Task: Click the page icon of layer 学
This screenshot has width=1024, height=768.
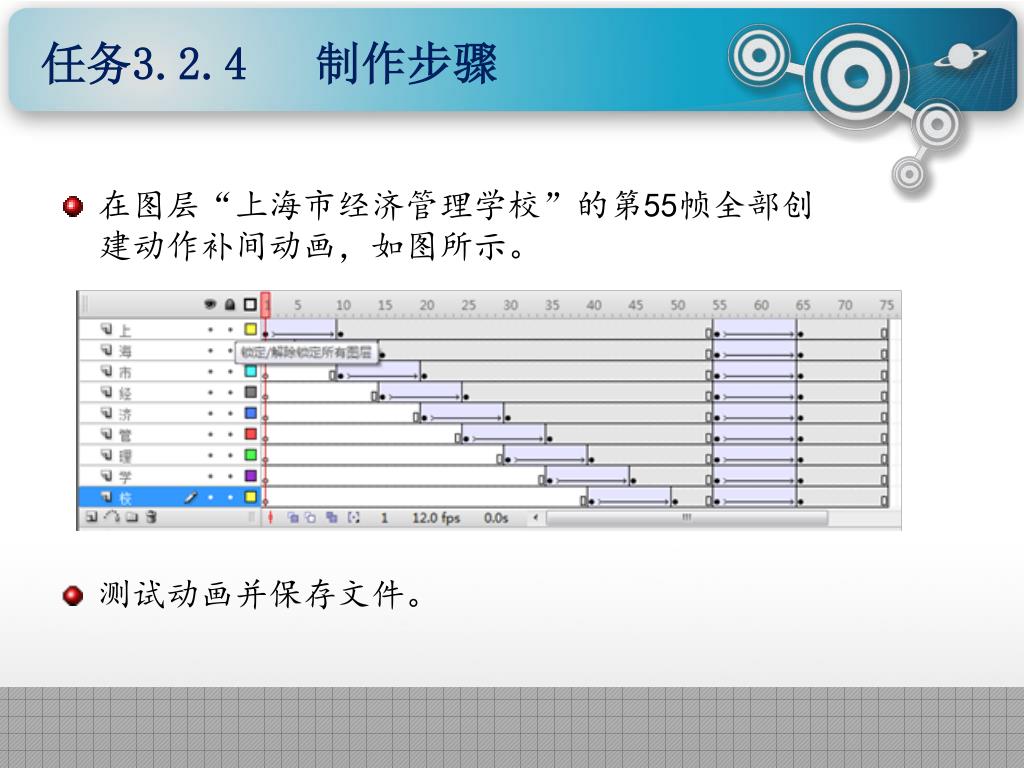Action: point(106,475)
